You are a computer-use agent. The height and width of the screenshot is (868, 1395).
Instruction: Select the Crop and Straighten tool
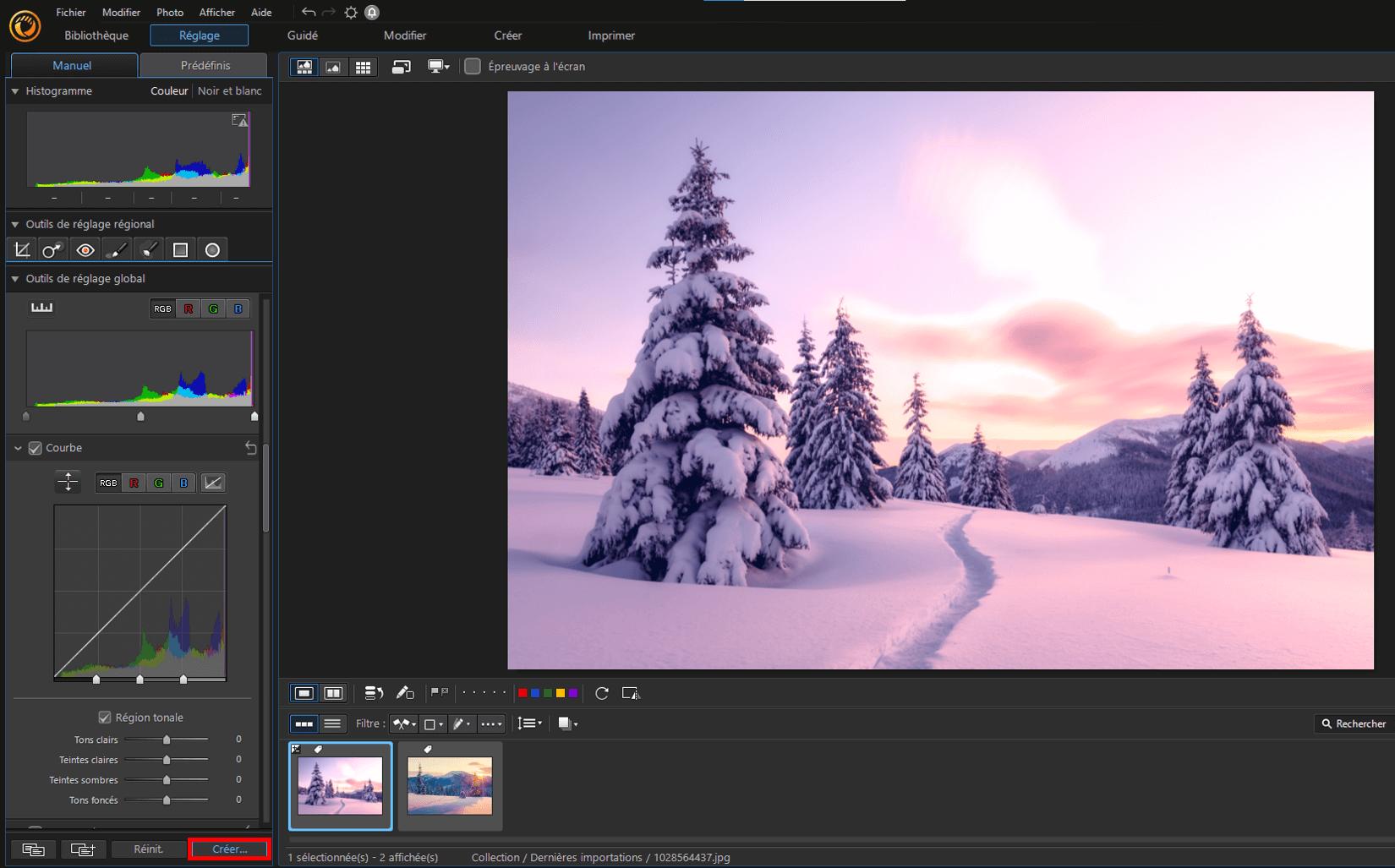tap(22, 249)
